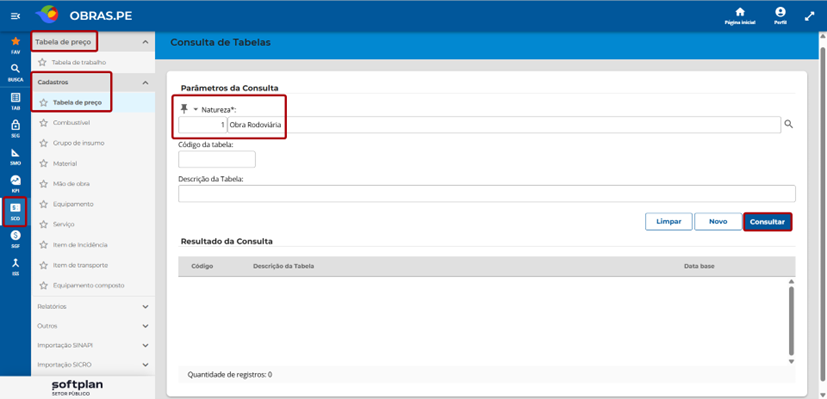Toggle favorite star for Combustível
Image resolution: width=827 pixels, height=399 pixels.
point(43,123)
